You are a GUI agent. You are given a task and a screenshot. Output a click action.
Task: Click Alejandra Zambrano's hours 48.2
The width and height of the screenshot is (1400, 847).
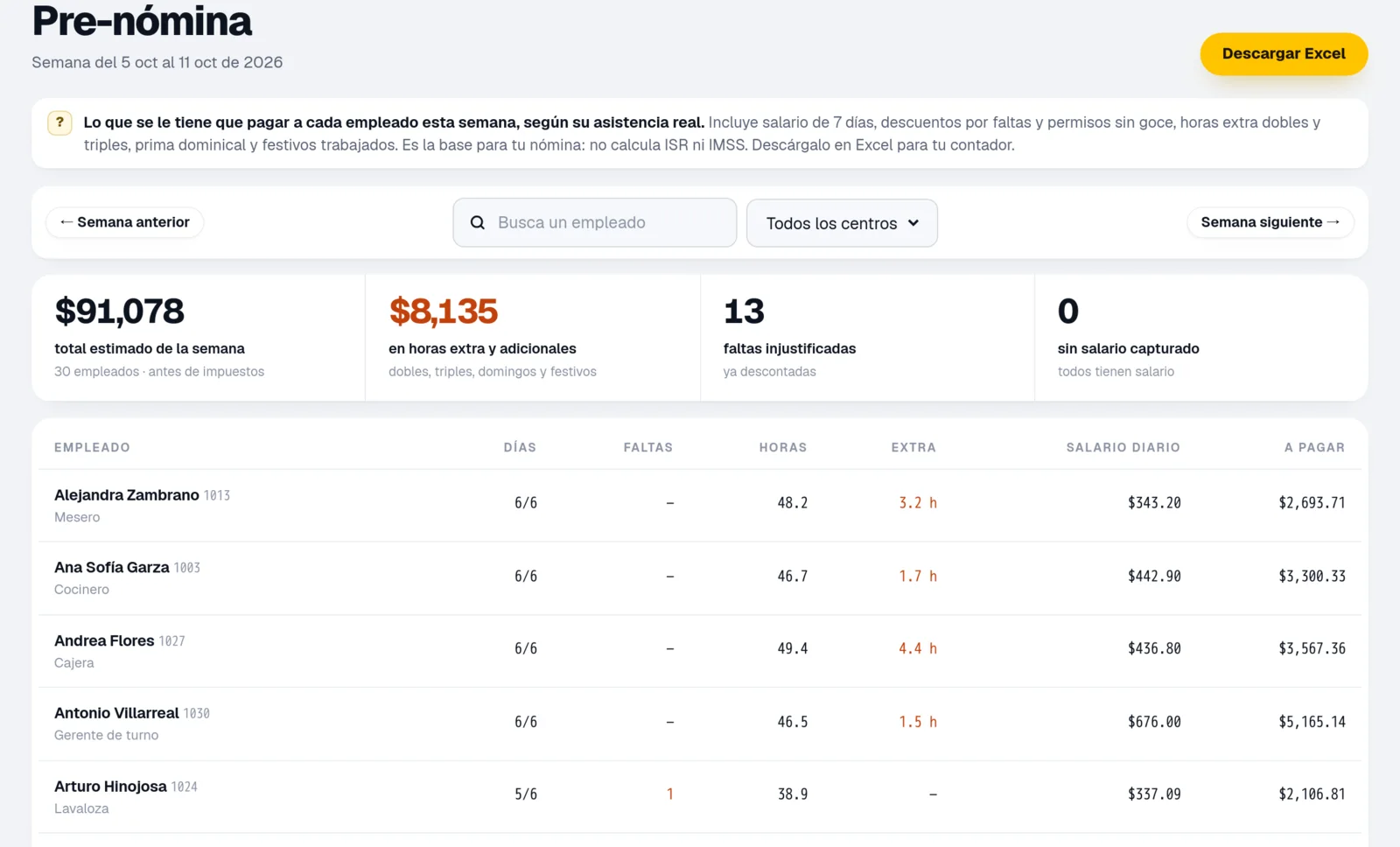click(x=793, y=503)
